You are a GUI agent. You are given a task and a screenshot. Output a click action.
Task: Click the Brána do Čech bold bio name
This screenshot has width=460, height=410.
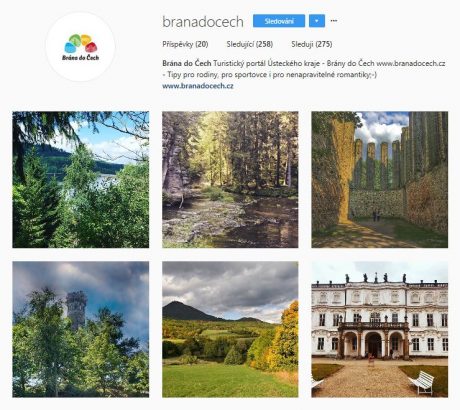click(x=187, y=63)
